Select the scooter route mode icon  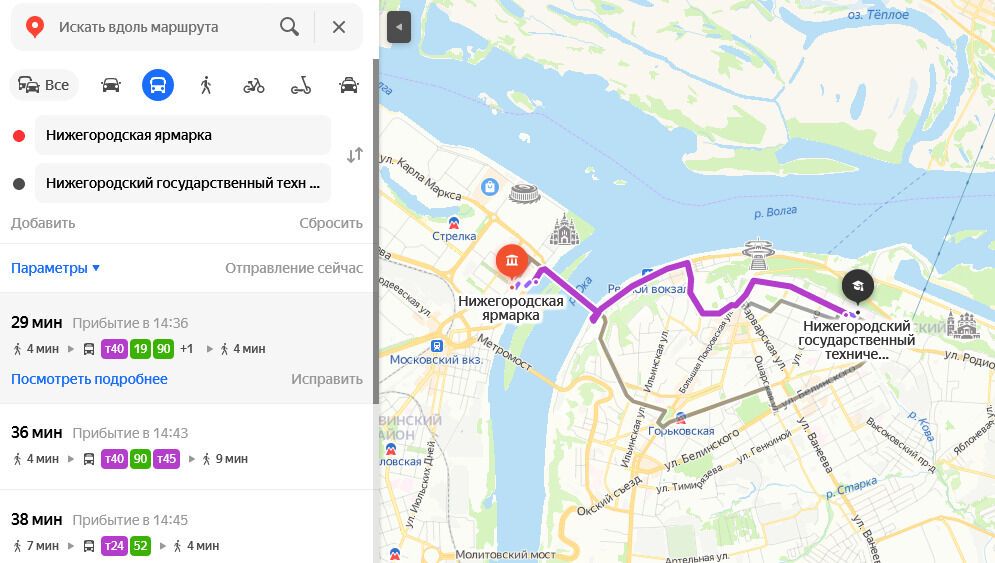301,85
